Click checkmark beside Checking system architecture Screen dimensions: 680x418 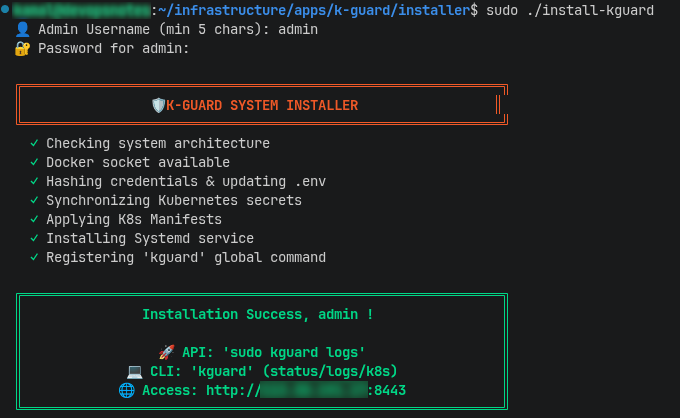point(34,143)
